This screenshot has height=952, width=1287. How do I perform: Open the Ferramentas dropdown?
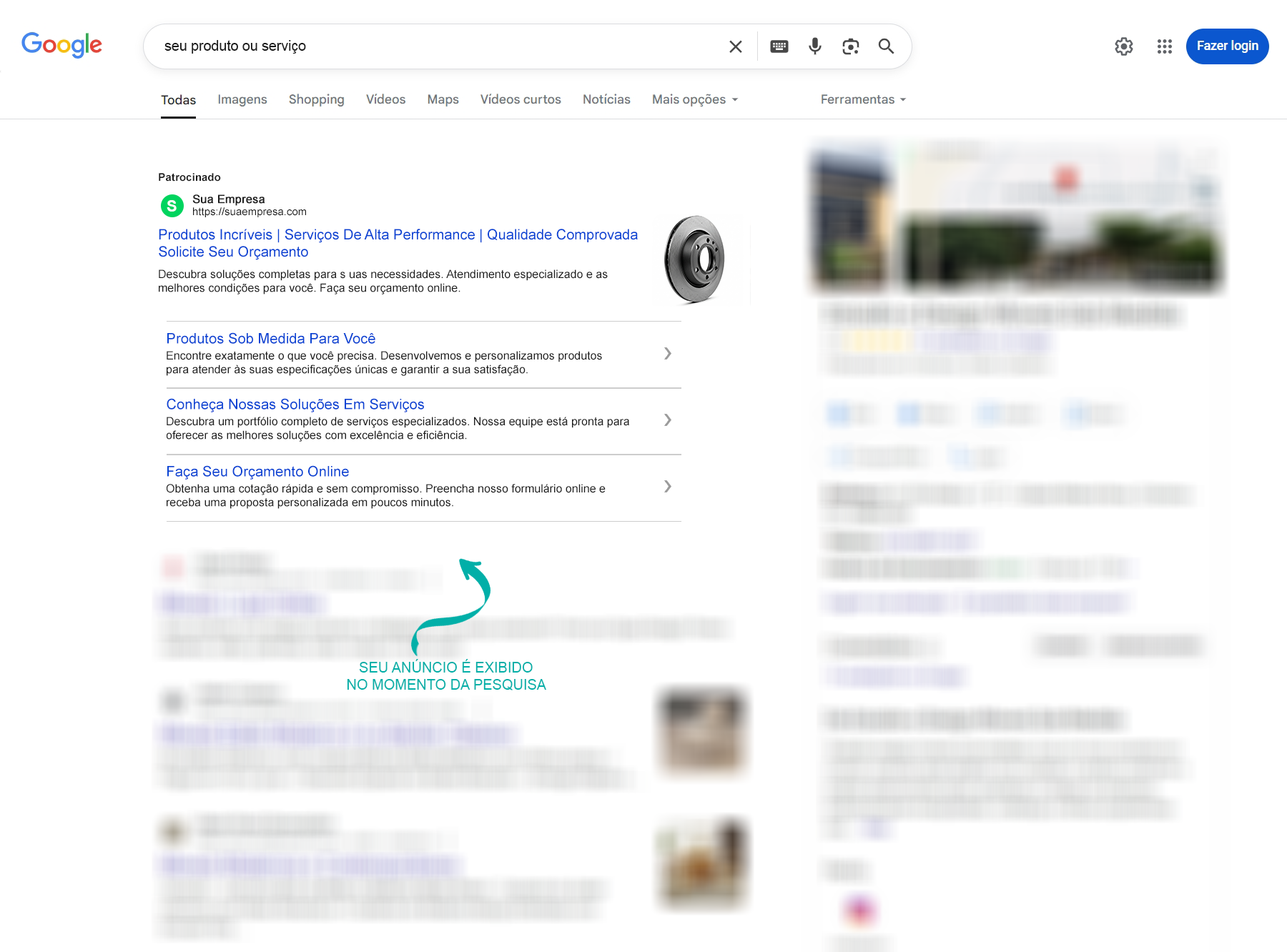click(x=862, y=99)
